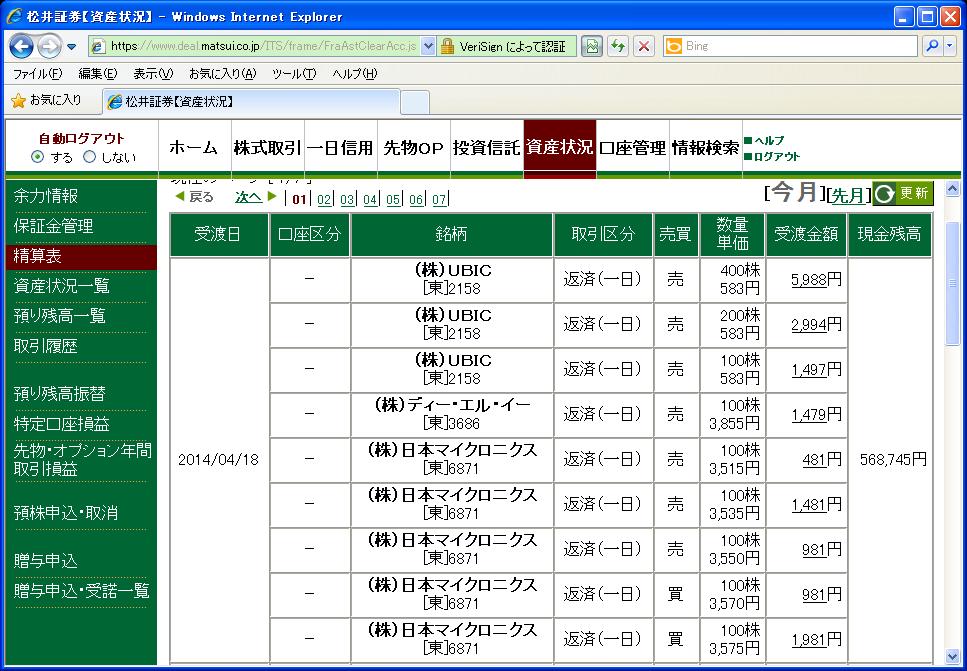The height and width of the screenshot is (671, 967).
Task: Open the 情報検索 navigation tab
Action: point(706,147)
